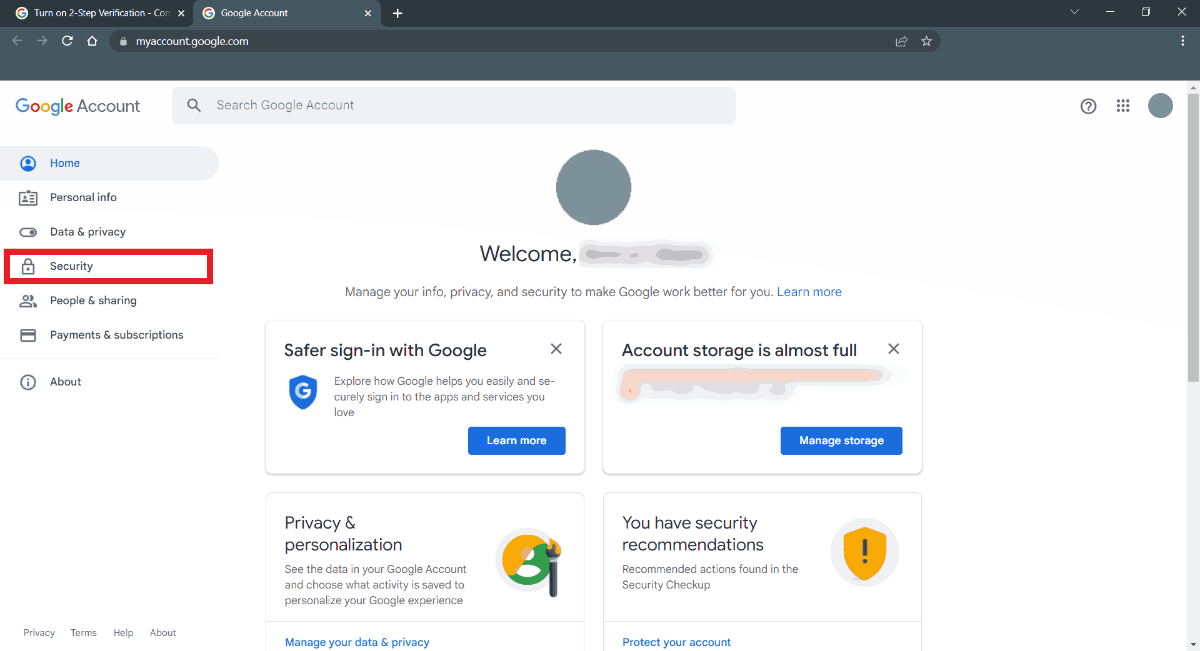Open a new browser tab
Viewport: 1200px width, 651px height.
coord(398,13)
